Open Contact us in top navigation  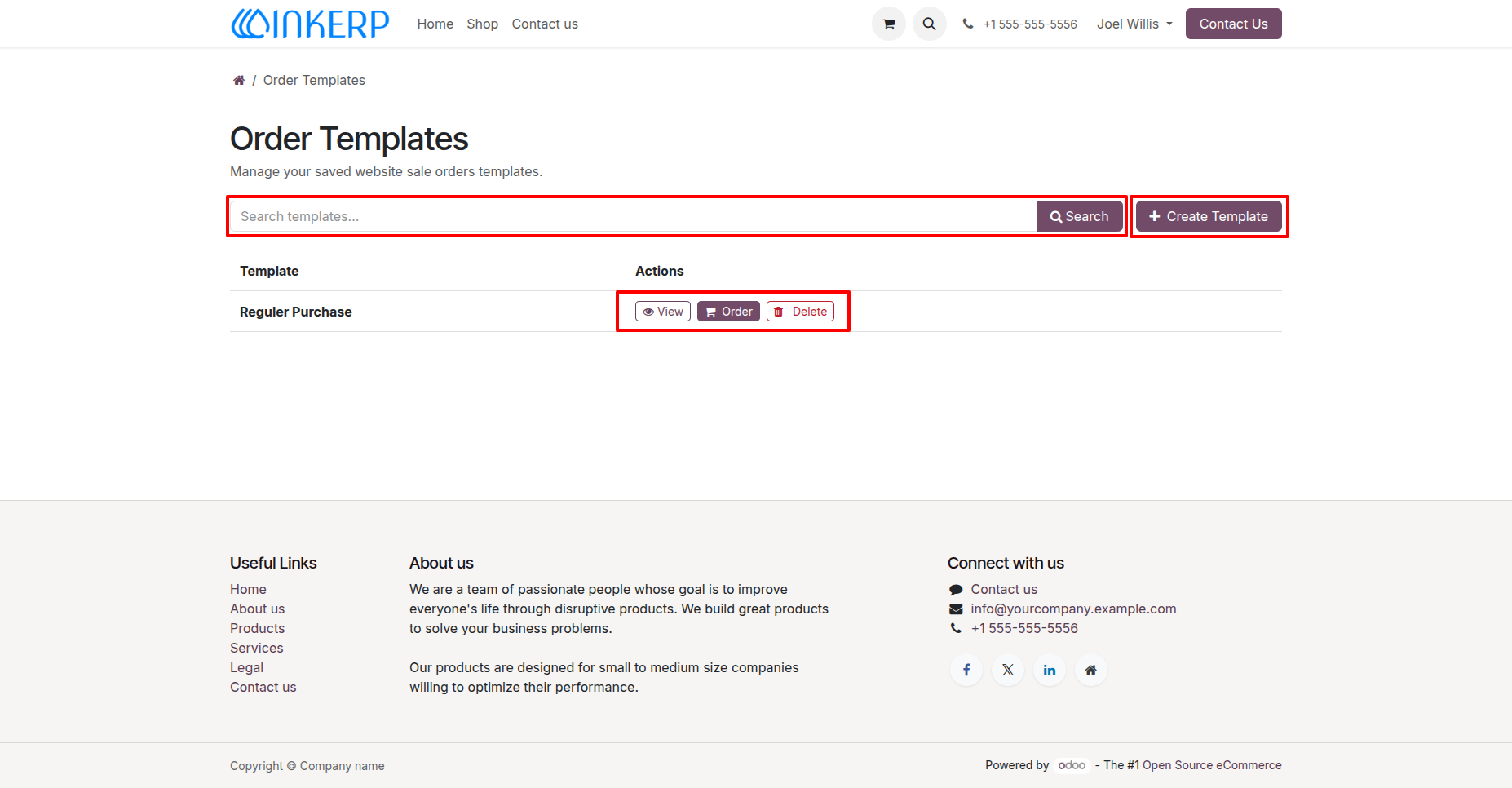coord(545,24)
